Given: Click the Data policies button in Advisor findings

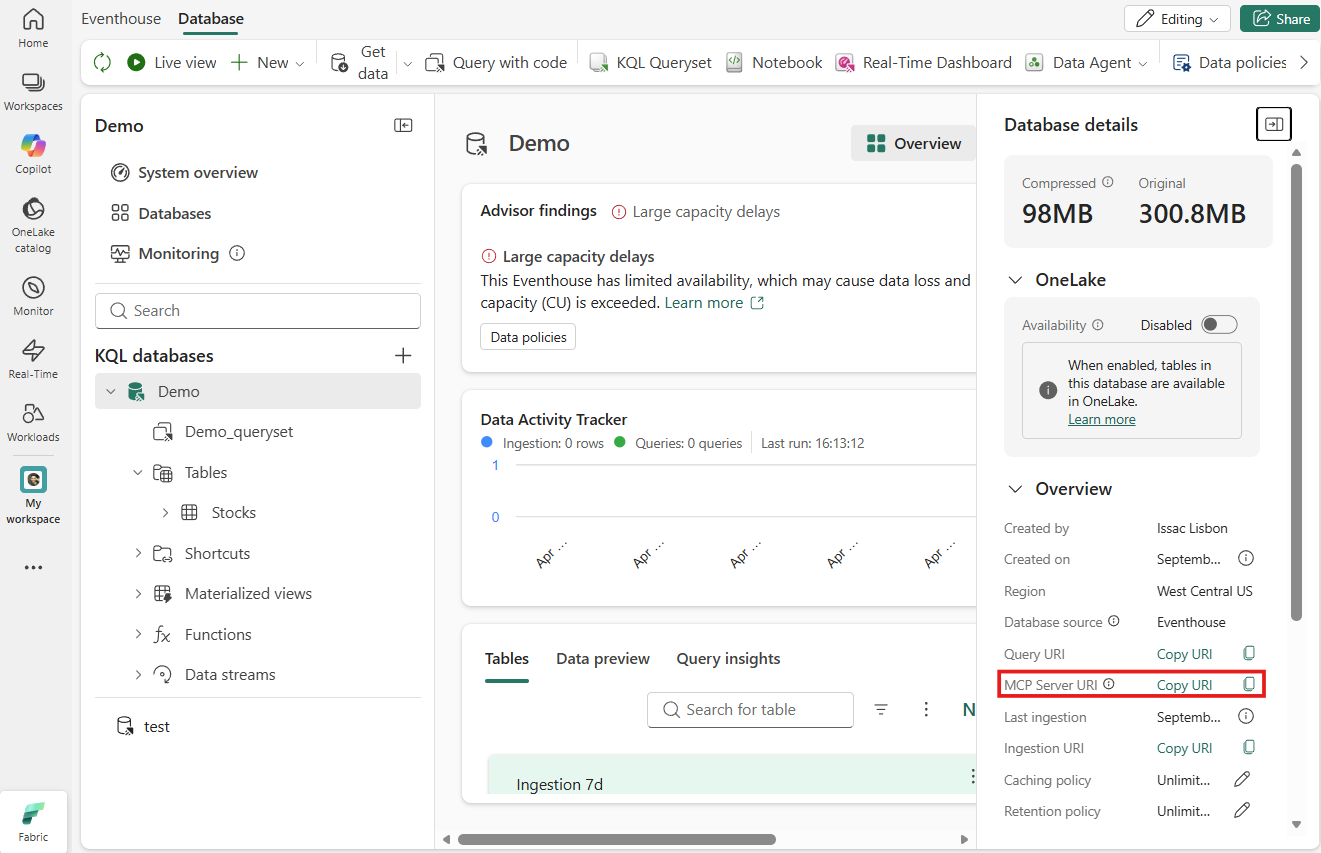Looking at the screenshot, I should click(528, 337).
